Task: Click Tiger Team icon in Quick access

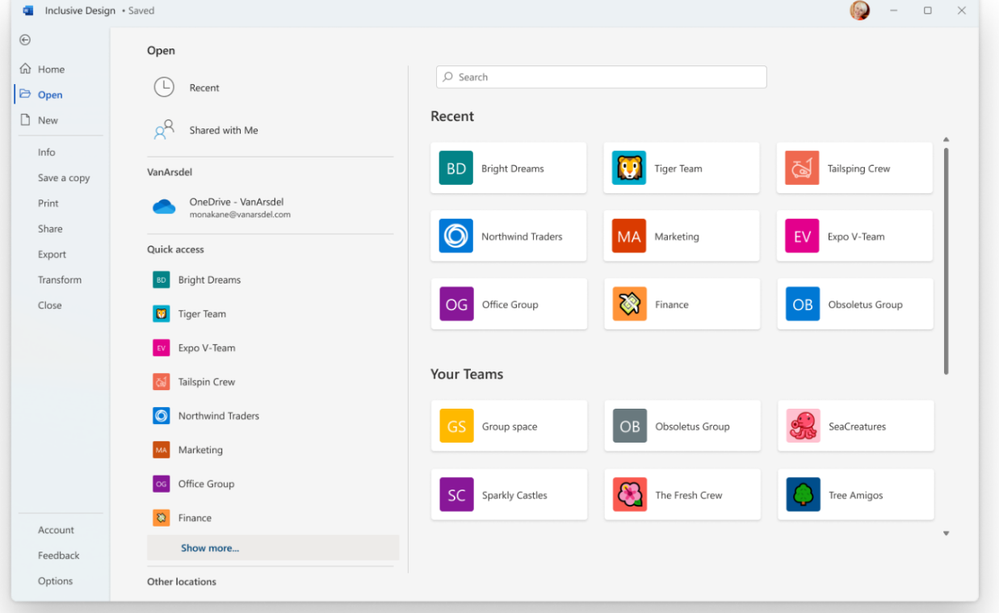Action: coord(161,314)
